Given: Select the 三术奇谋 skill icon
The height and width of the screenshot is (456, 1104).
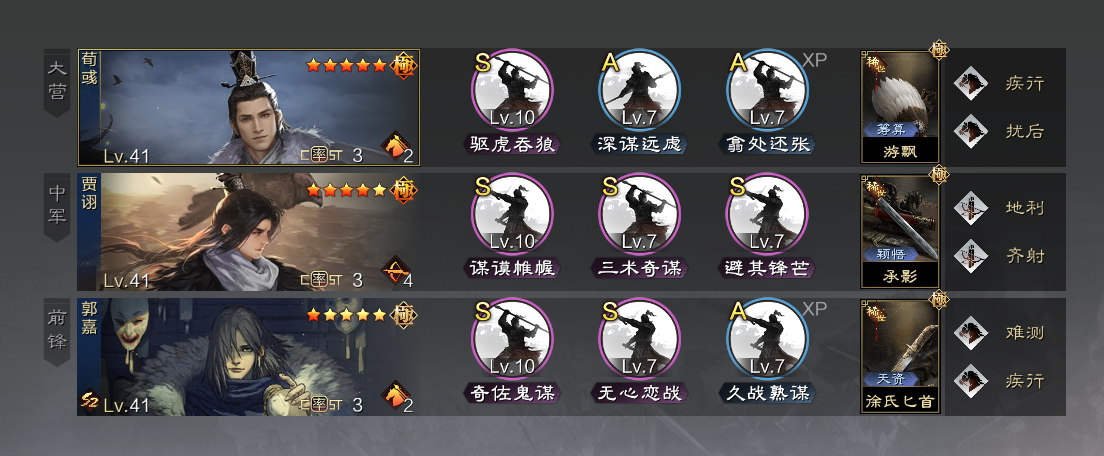Looking at the screenshot, I should (639, 214).
